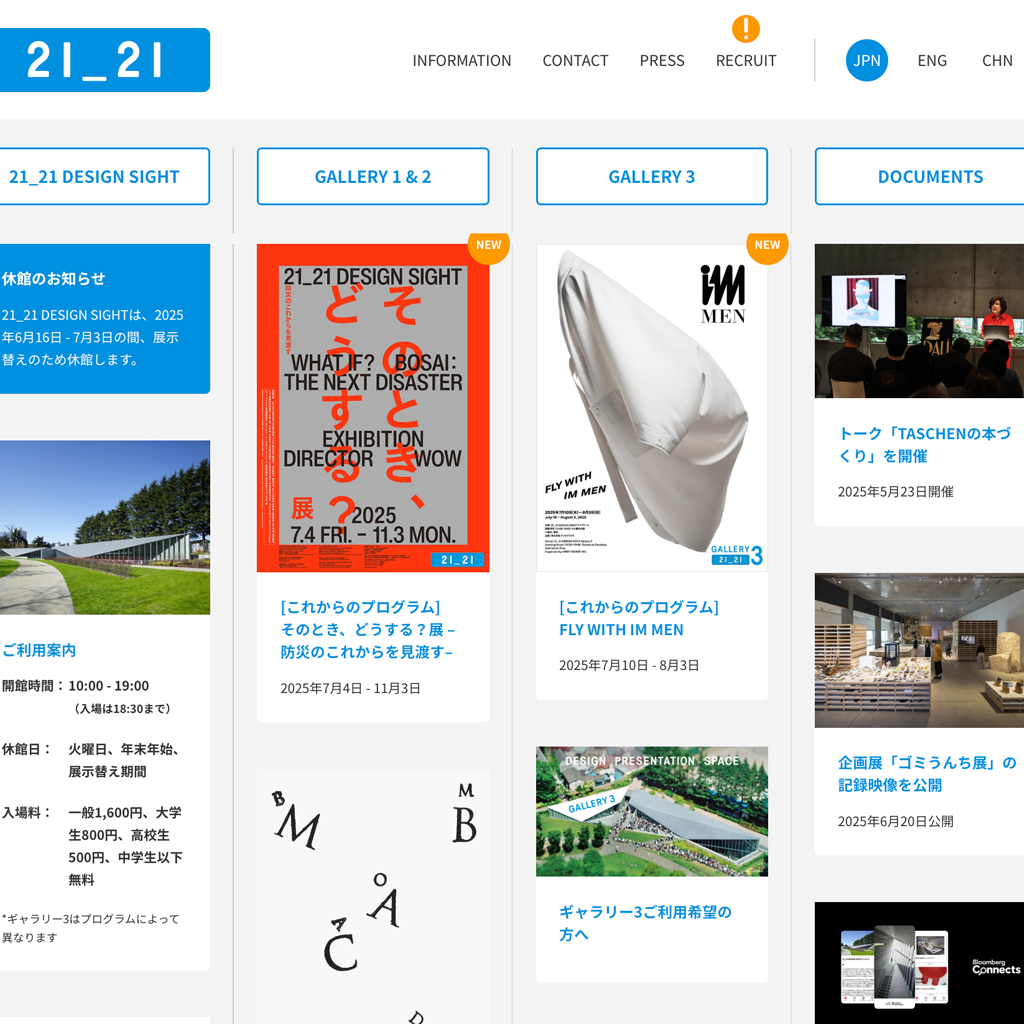Image resolution: width=1024 pixels, height=1024 pixels.
Task: Switch language to ENG
Action: click(x=932, y=61)
